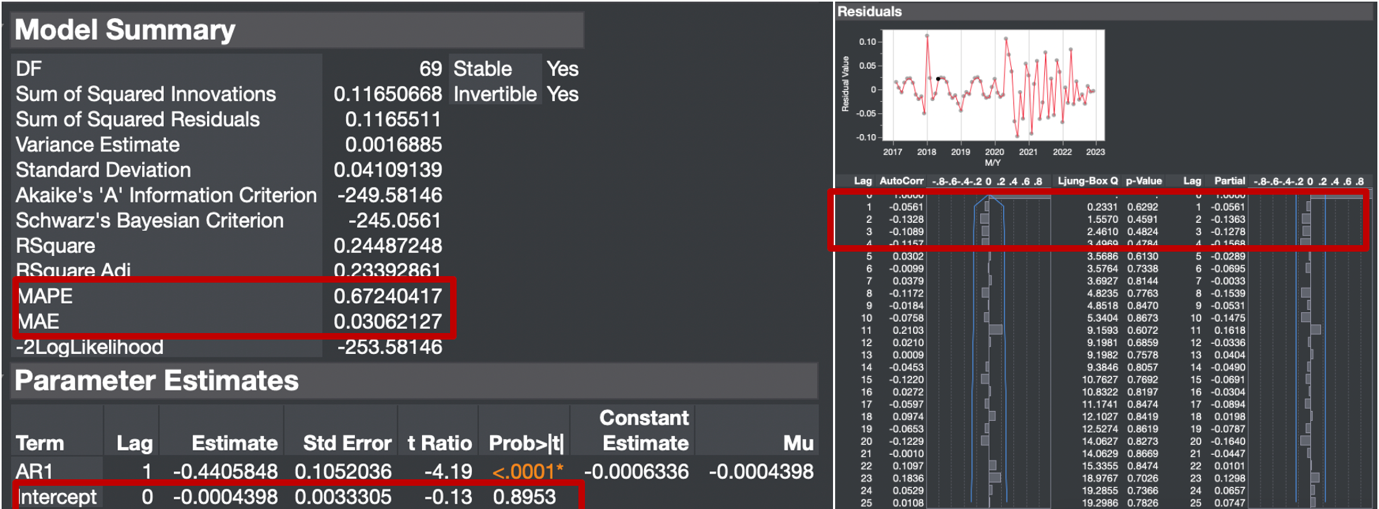Click the orange <.0001* p-value

pyautogui.click(x=524, y=471)
